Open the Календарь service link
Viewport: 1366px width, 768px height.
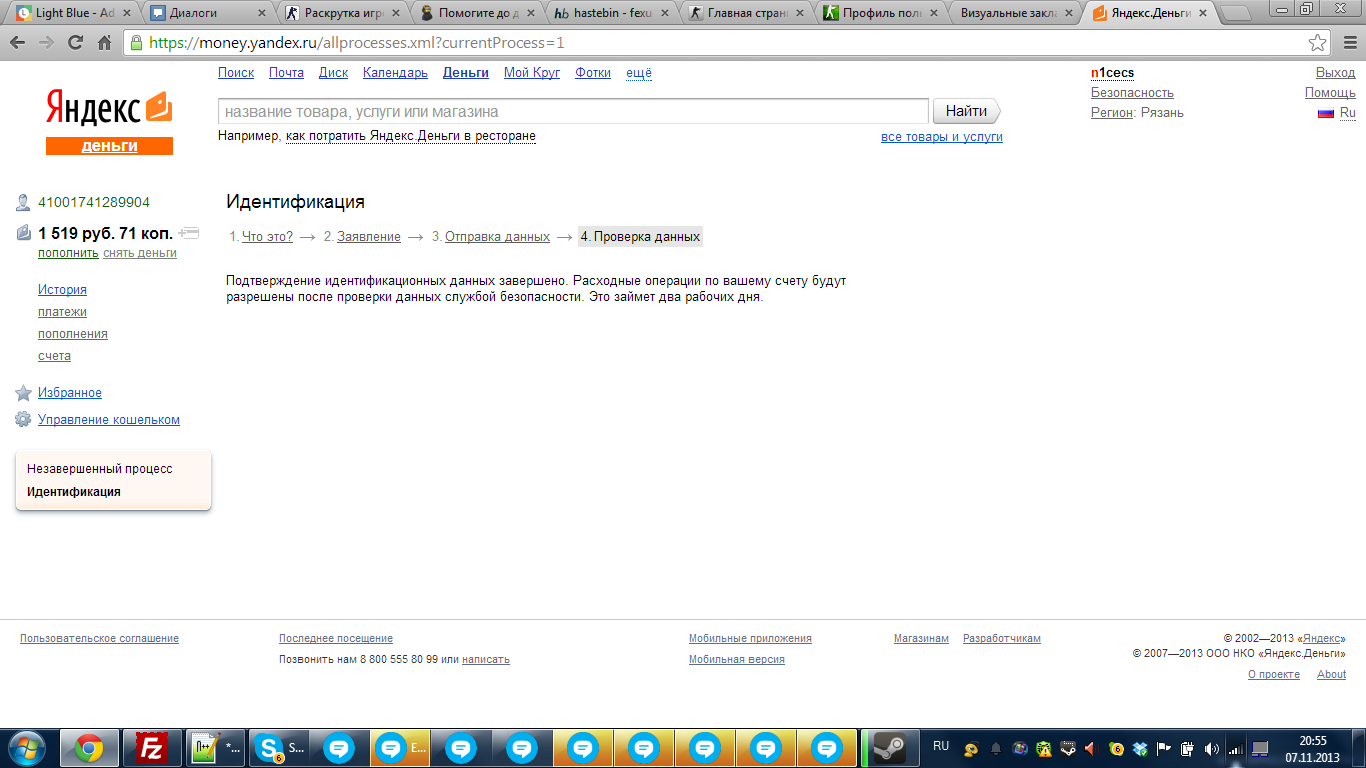[395, 73]
